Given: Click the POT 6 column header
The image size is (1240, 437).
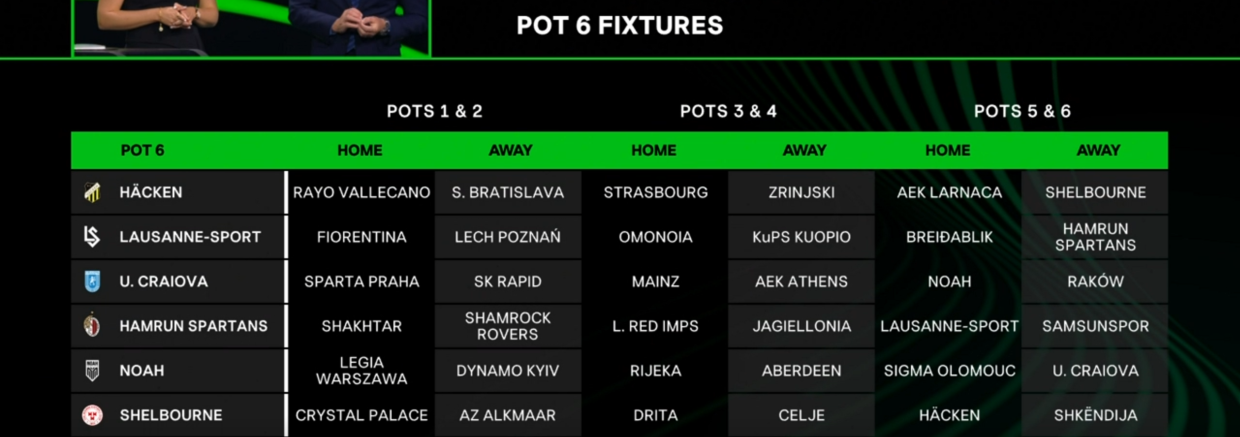Looking at the screenshot, I should point(142,150).
